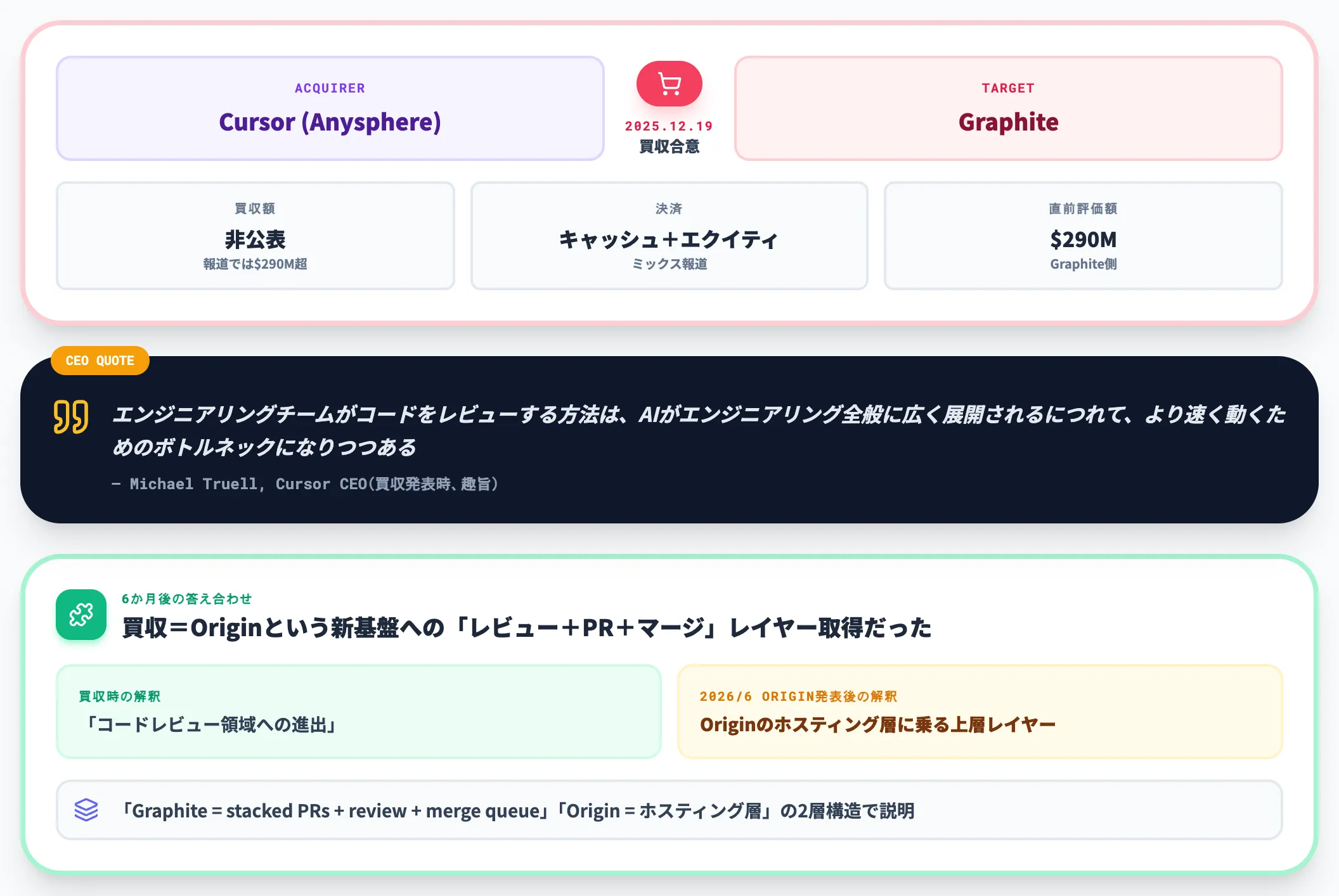This screenshot has height=896, width=1339.
Task: Click the 買収時の解釈 card
Action: click(359, 711)
